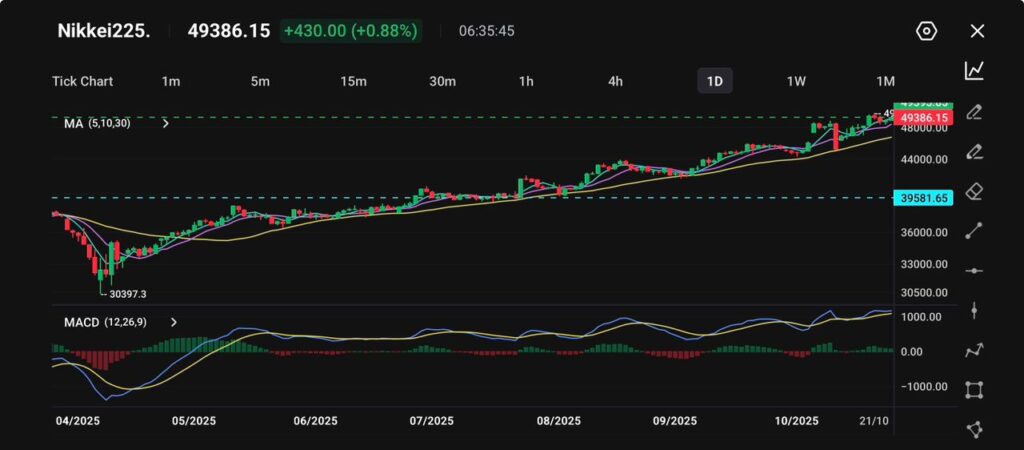This screenshot has width=1024, height=450.
Task: Switch to the Tick Chart view
Action: (x=82, y=81)
